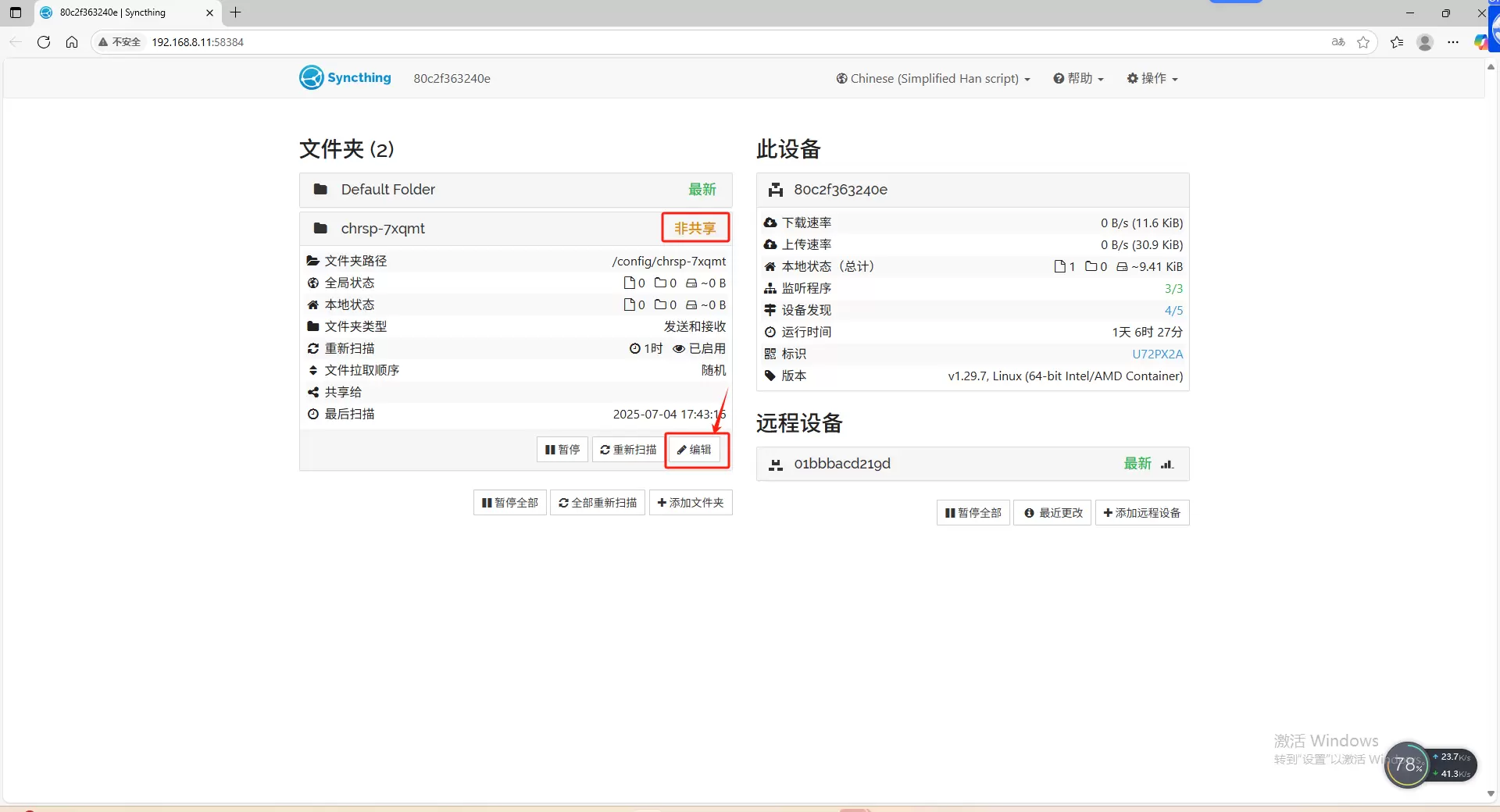Open the 操作 actions menu
The image size is (1500, 812).
(x=1152, y=78)
